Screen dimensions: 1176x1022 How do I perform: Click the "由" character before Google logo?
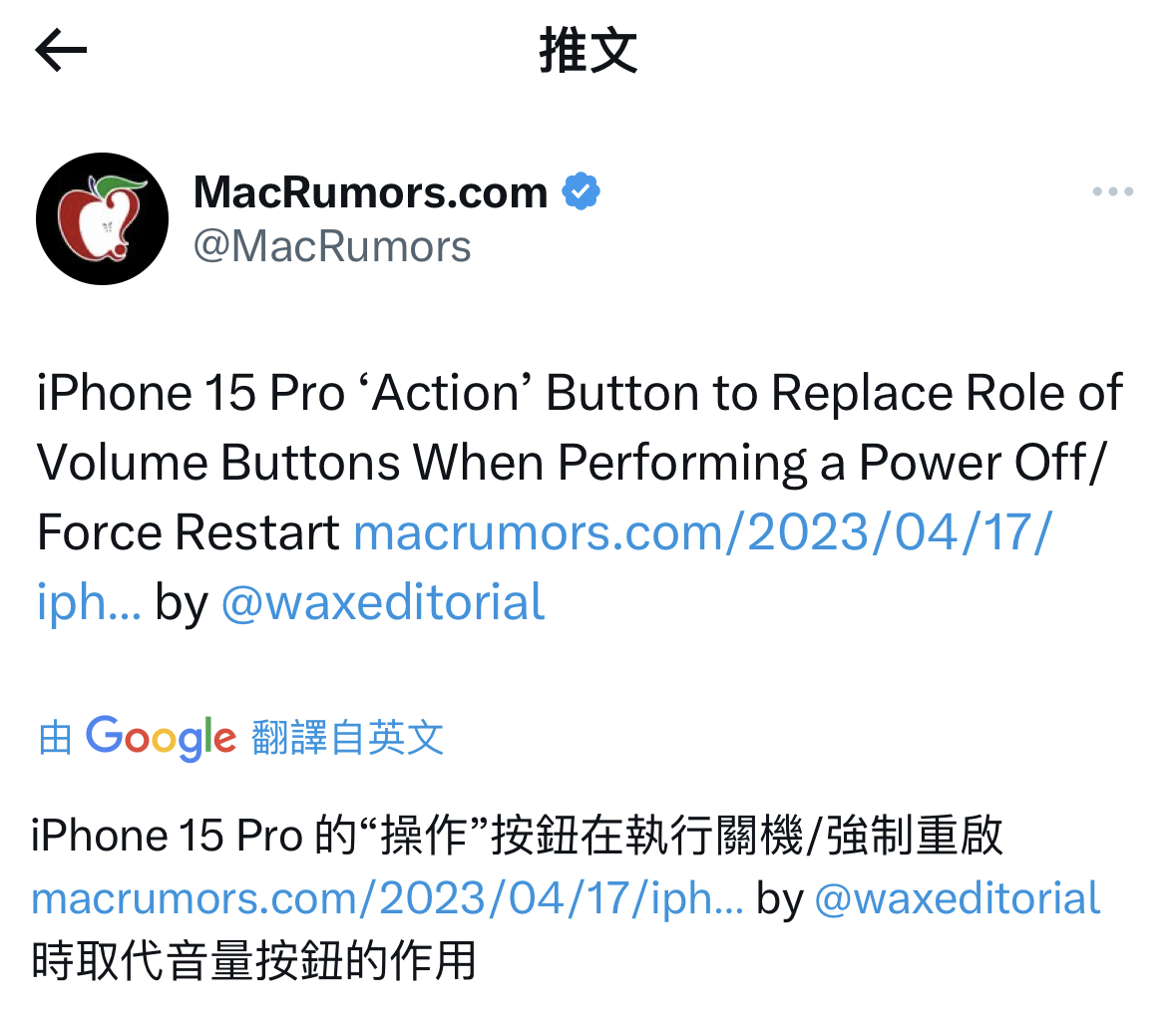point(55,737)
